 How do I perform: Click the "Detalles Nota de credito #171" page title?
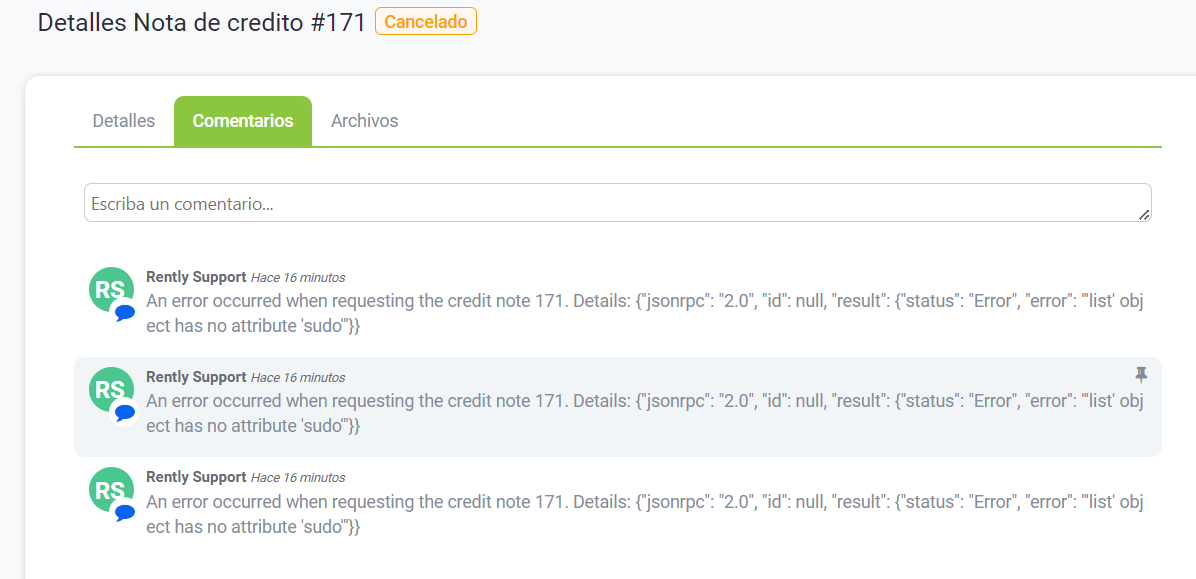pos(202,23)
